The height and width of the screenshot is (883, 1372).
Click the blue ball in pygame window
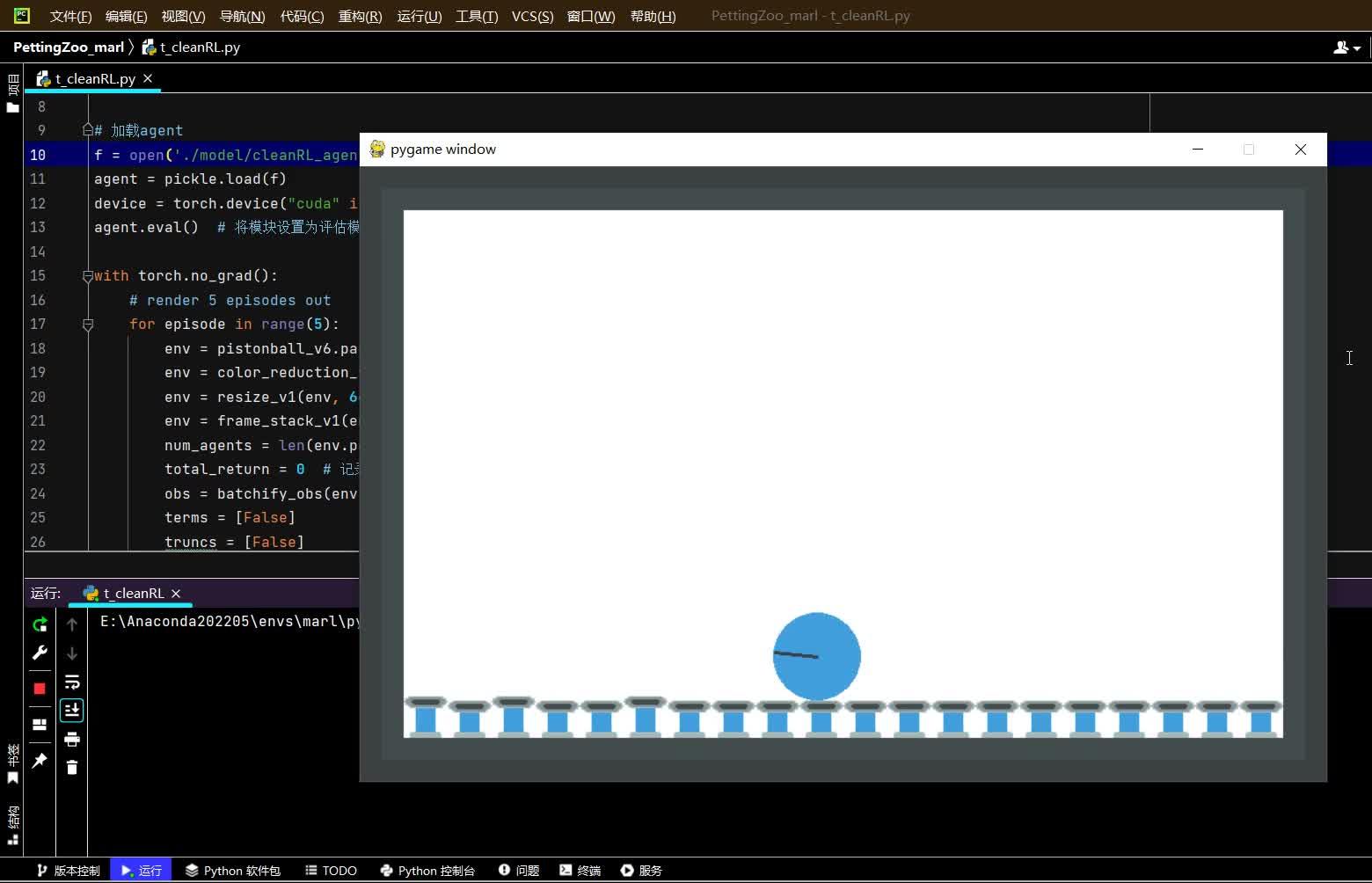pos(816,656)
